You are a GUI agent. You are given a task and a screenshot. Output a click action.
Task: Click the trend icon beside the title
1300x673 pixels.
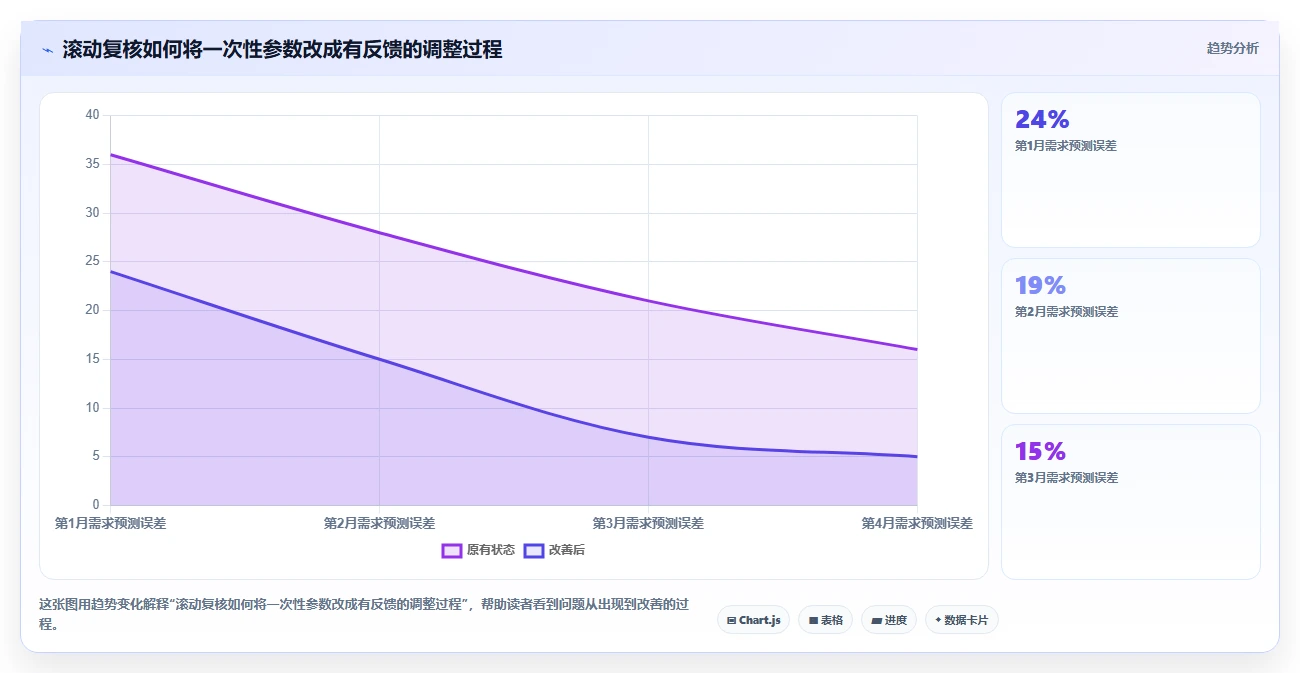coord(47,49)
